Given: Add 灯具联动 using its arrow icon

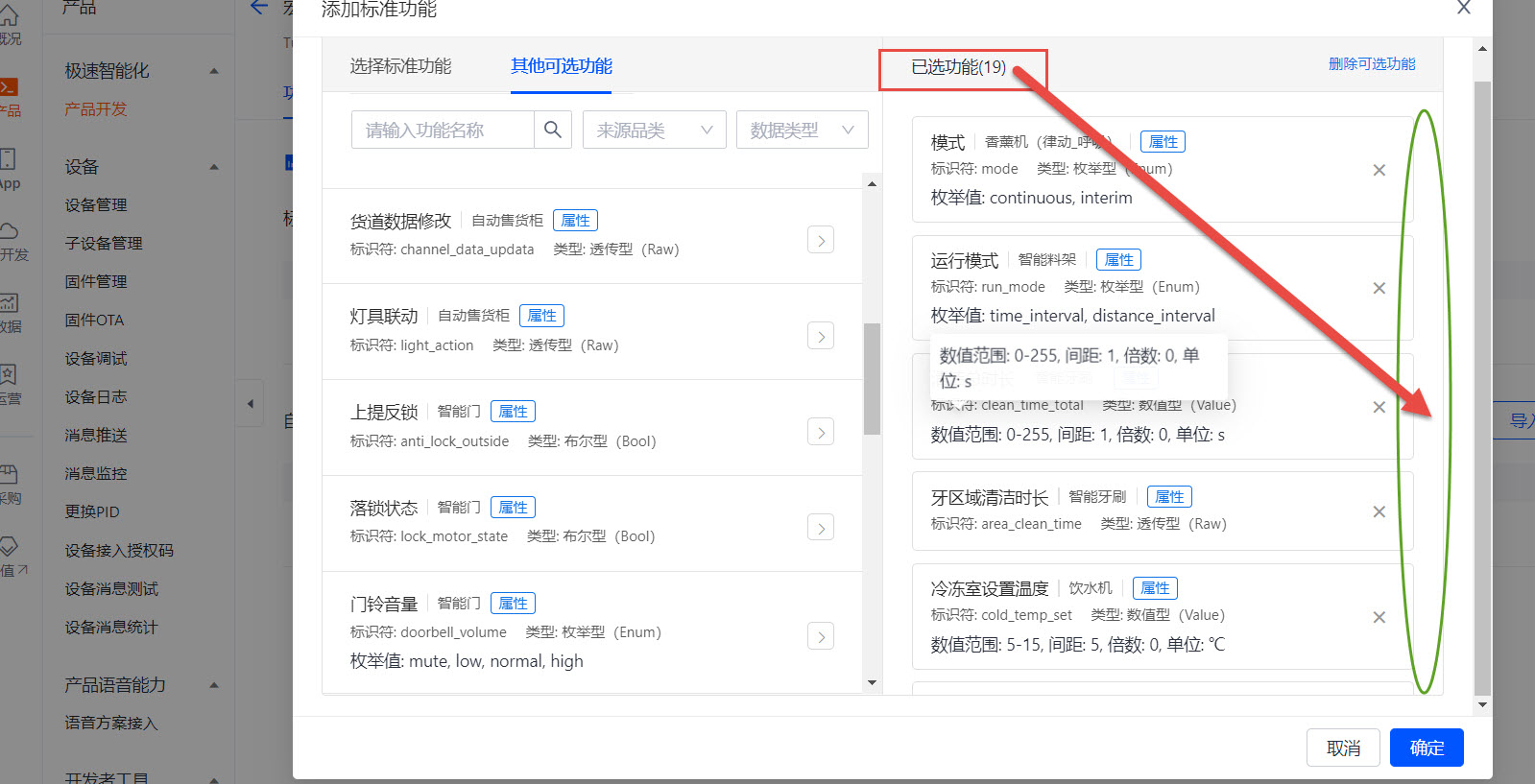Looking at the screenshot, I should [x=821, y=336].
